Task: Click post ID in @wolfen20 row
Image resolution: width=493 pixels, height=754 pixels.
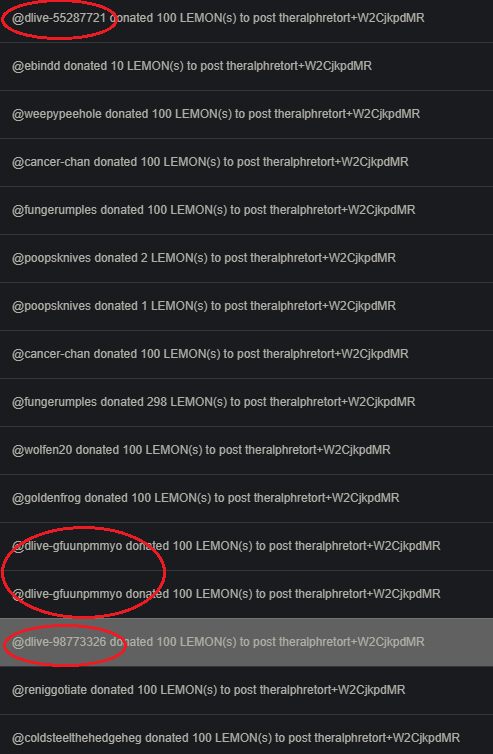Action: click(x=317, y=450)
